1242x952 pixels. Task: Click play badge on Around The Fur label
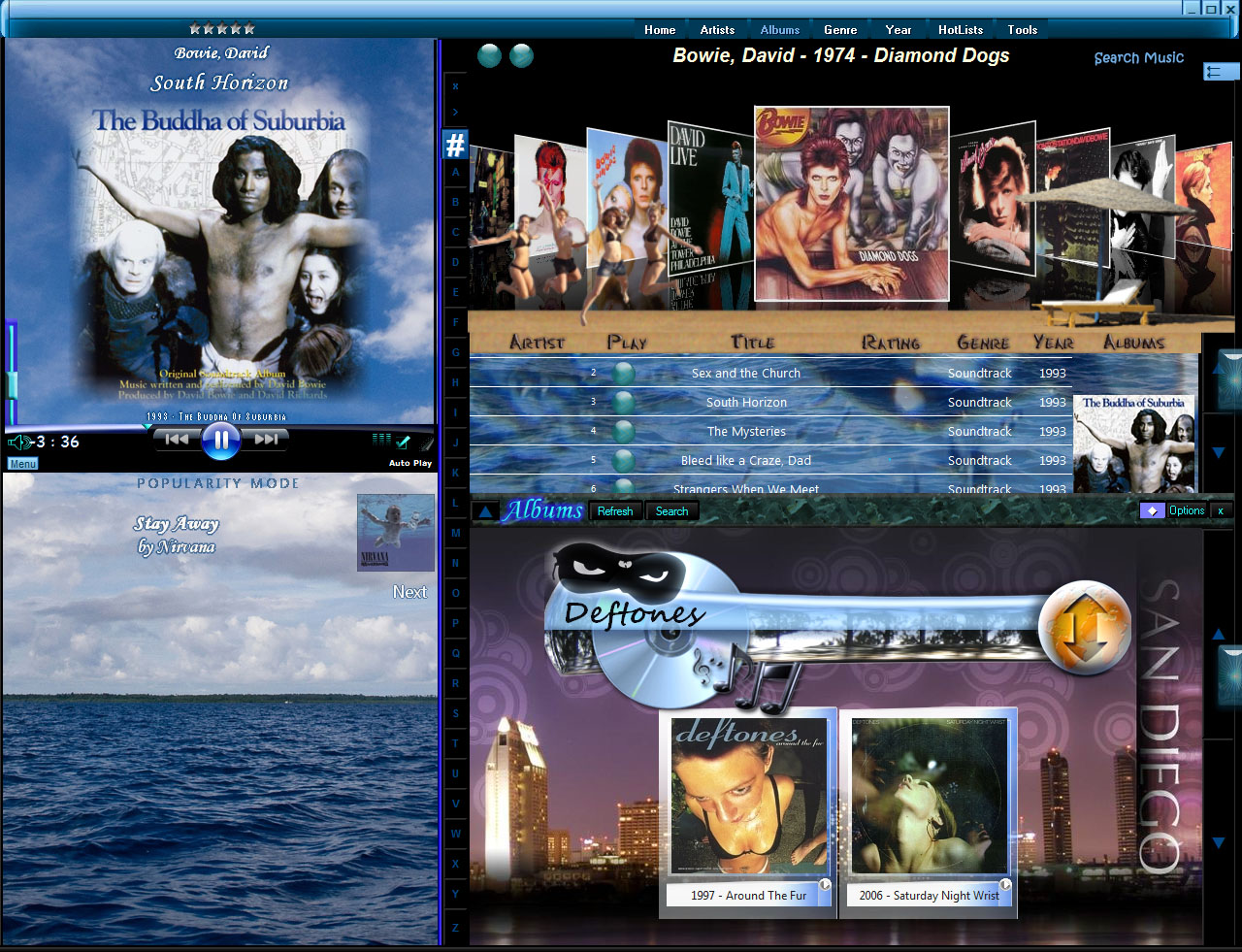point(824,884)
